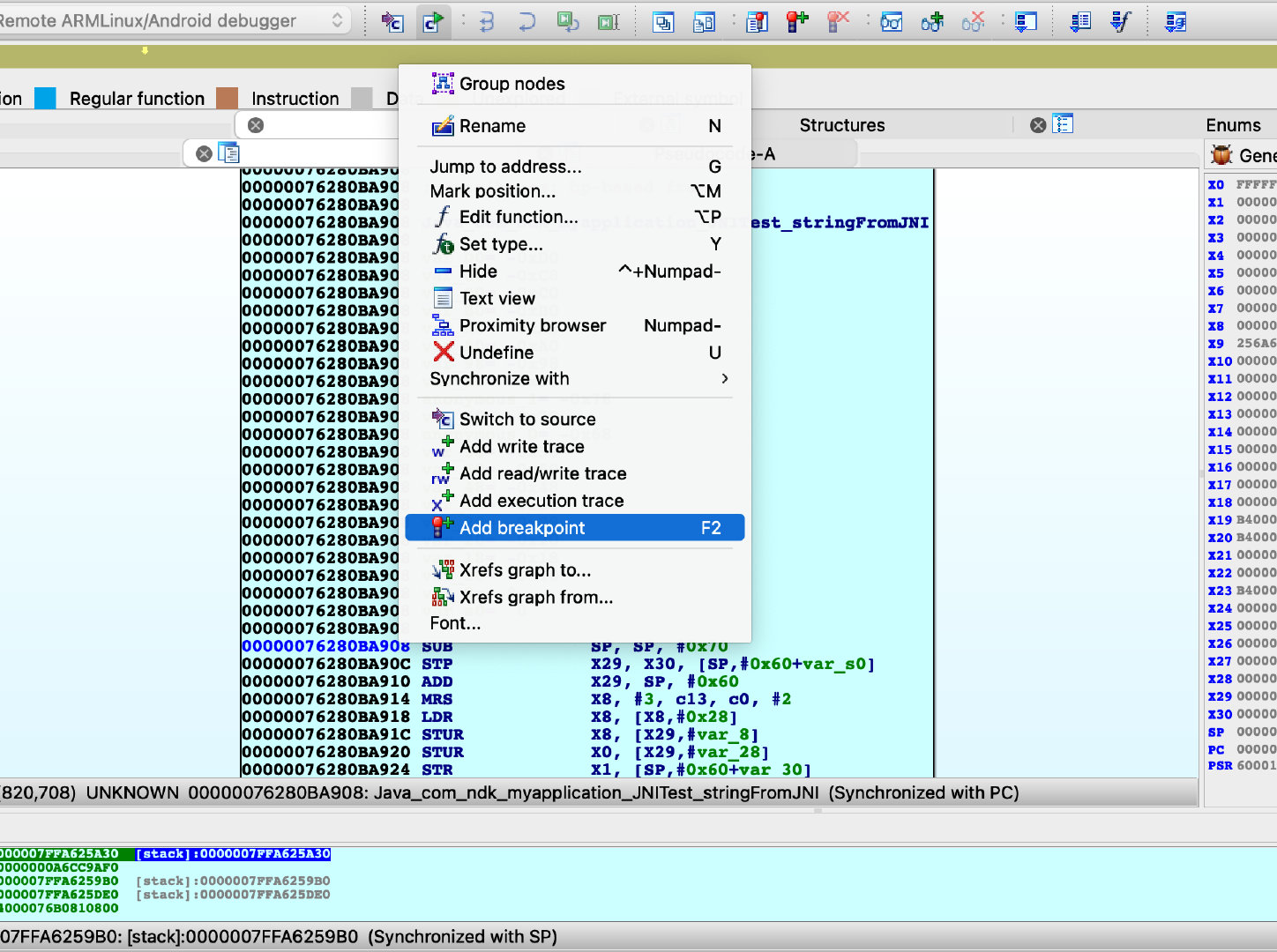Switch to the Enums tab
Screen dimensions: 1277x952
pyautogui.click(x=1233, y=125)
